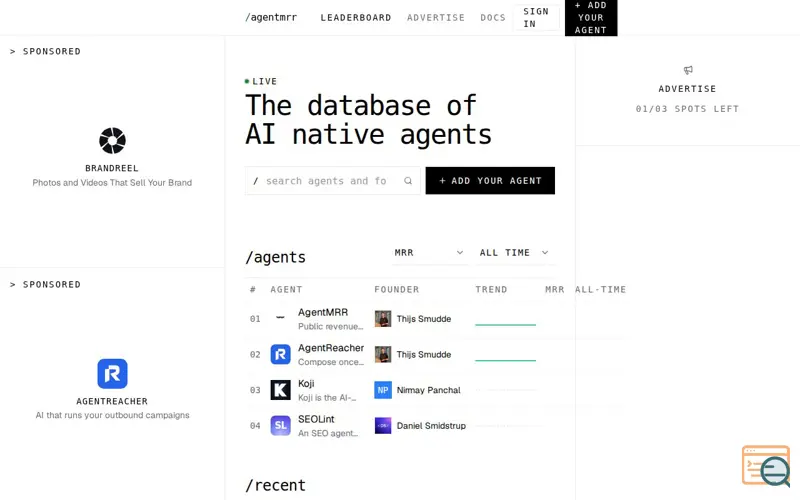This screenshot has height=500, width=800.
Task: Click Daniel Smidstrup avatar icon
Action: pos(383,426)
